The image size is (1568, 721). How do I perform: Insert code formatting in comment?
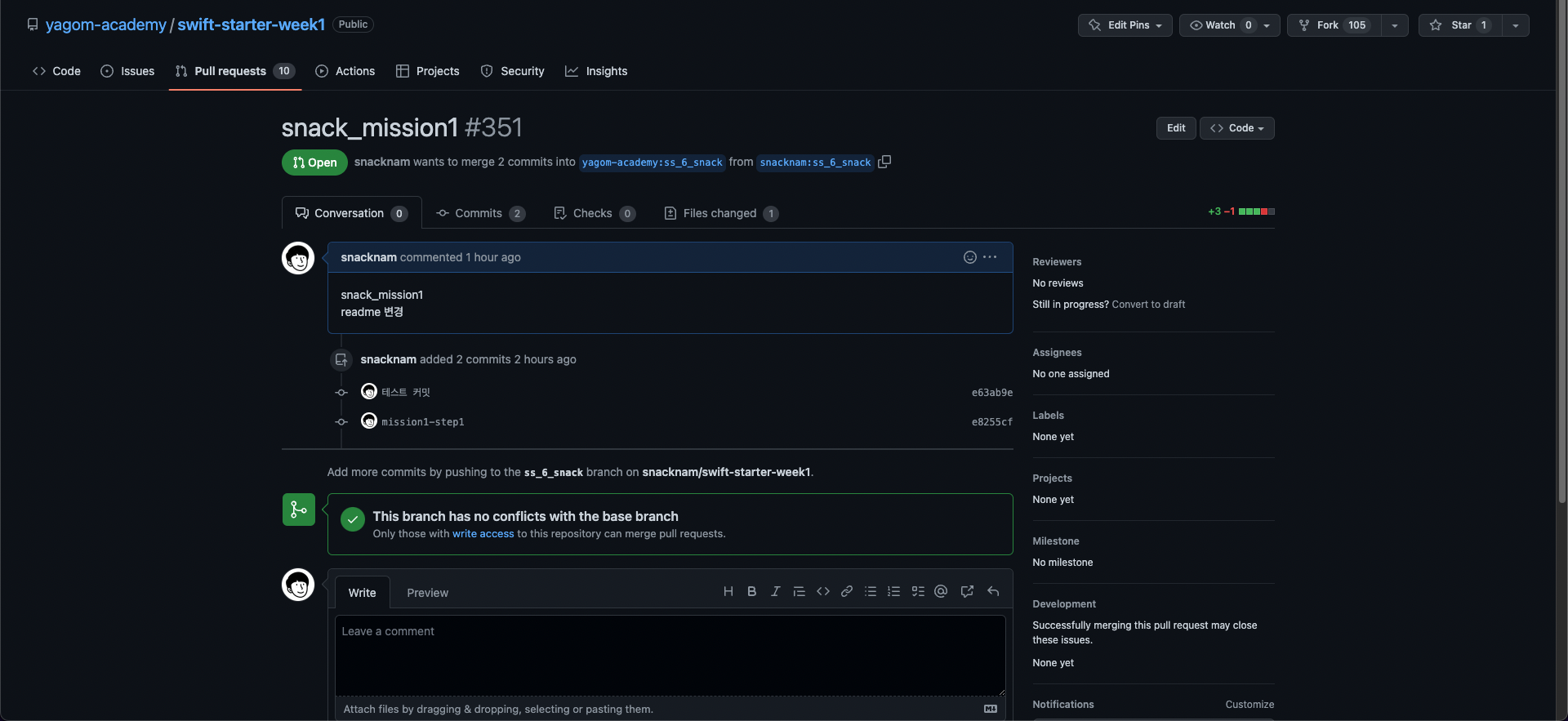(x=823, y=592)
